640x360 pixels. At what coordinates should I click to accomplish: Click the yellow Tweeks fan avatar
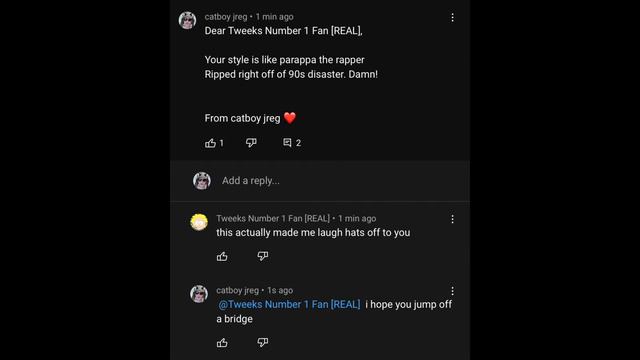199,222
